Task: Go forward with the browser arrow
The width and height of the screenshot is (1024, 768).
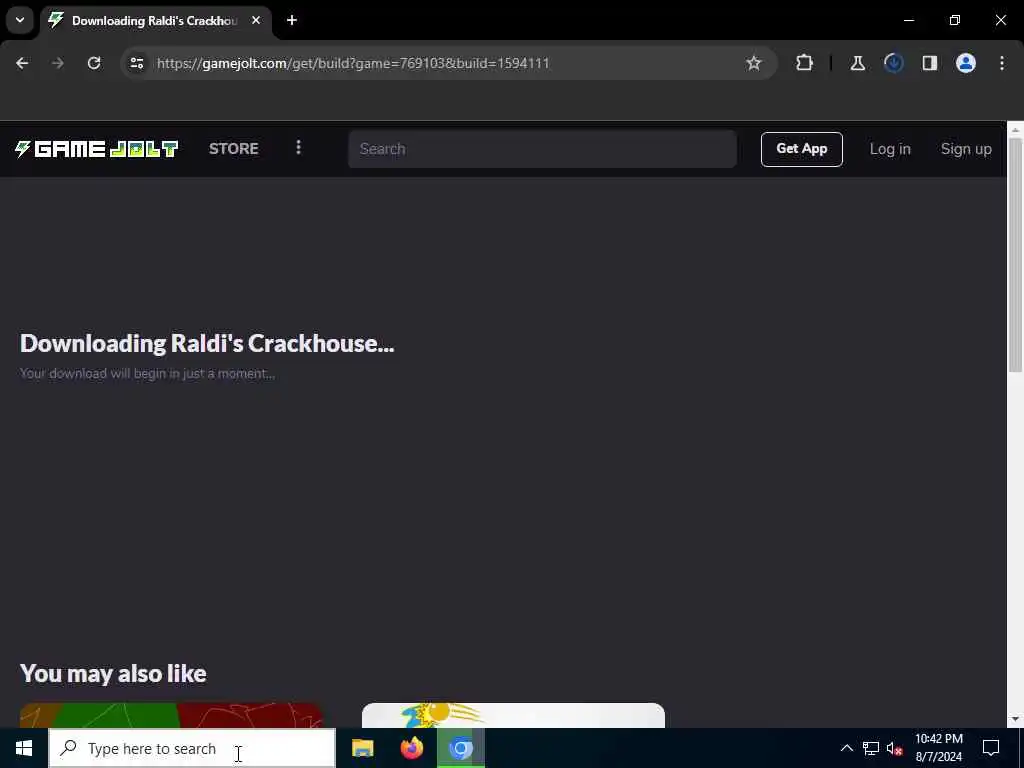Action: click(x=57, y=63)
